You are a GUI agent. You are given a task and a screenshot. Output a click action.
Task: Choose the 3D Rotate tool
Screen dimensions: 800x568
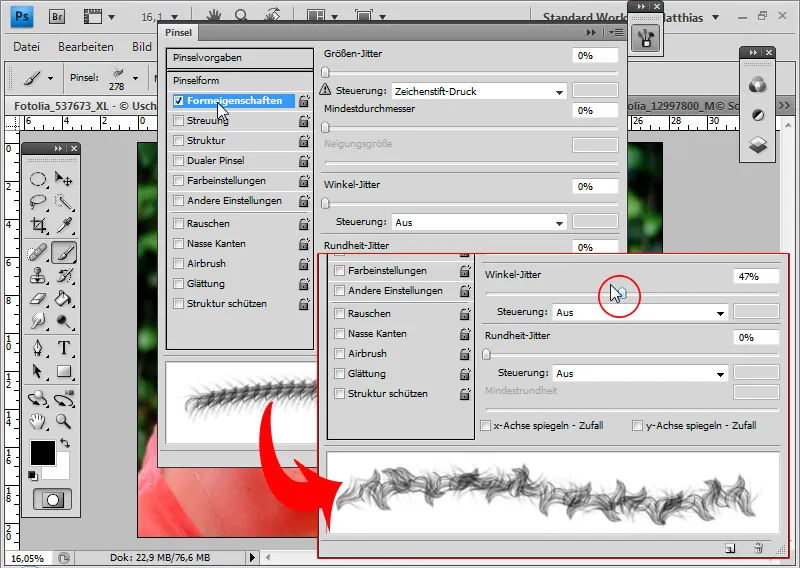[x=38, y=398]
